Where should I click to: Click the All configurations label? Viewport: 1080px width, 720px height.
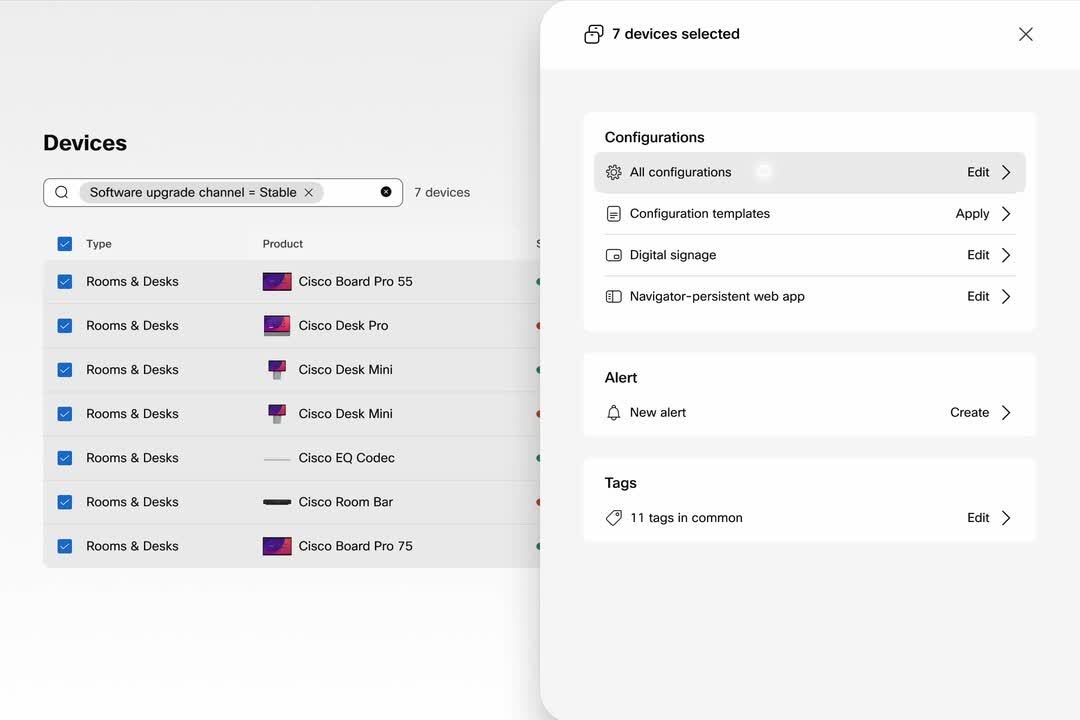point(681,172)
